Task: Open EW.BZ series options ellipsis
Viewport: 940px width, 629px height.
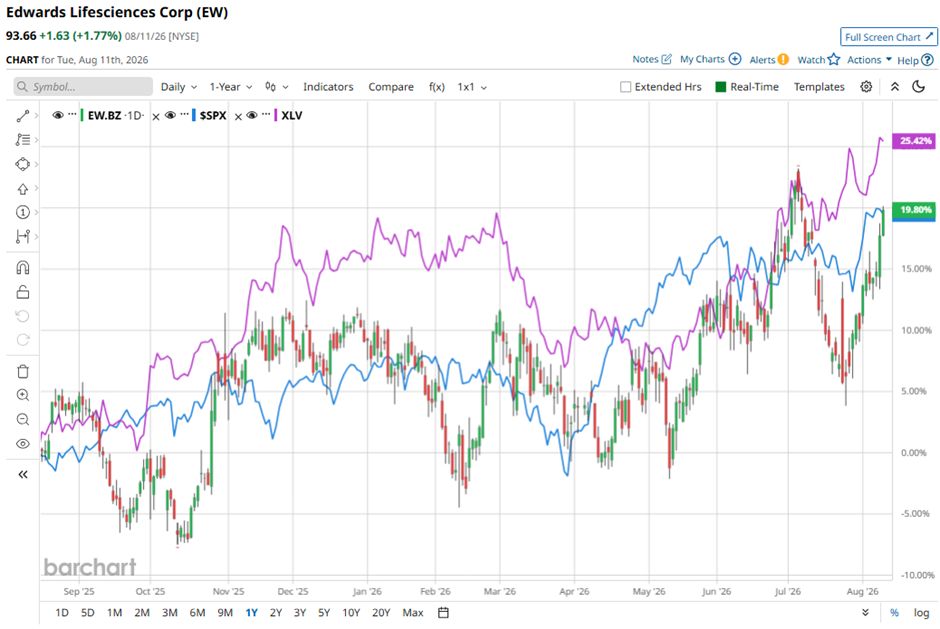Action: 72,115
